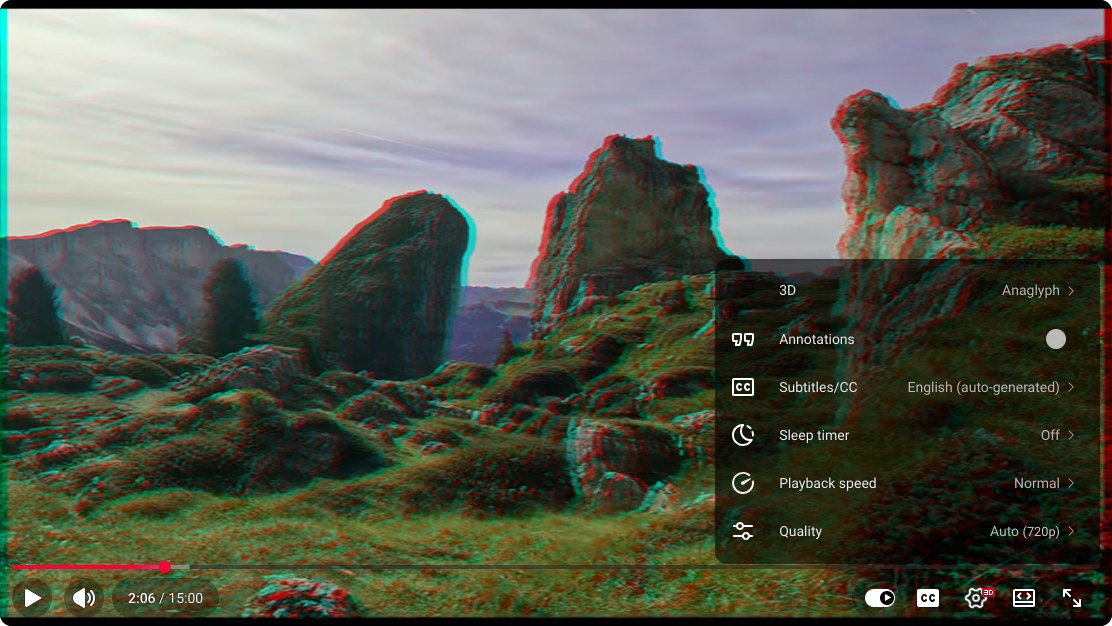Image resolution: width=1112 pixels, height=626 pixels.
Task: Open the Subtitles/CC menu item
Action: click(x=906, y=387)
